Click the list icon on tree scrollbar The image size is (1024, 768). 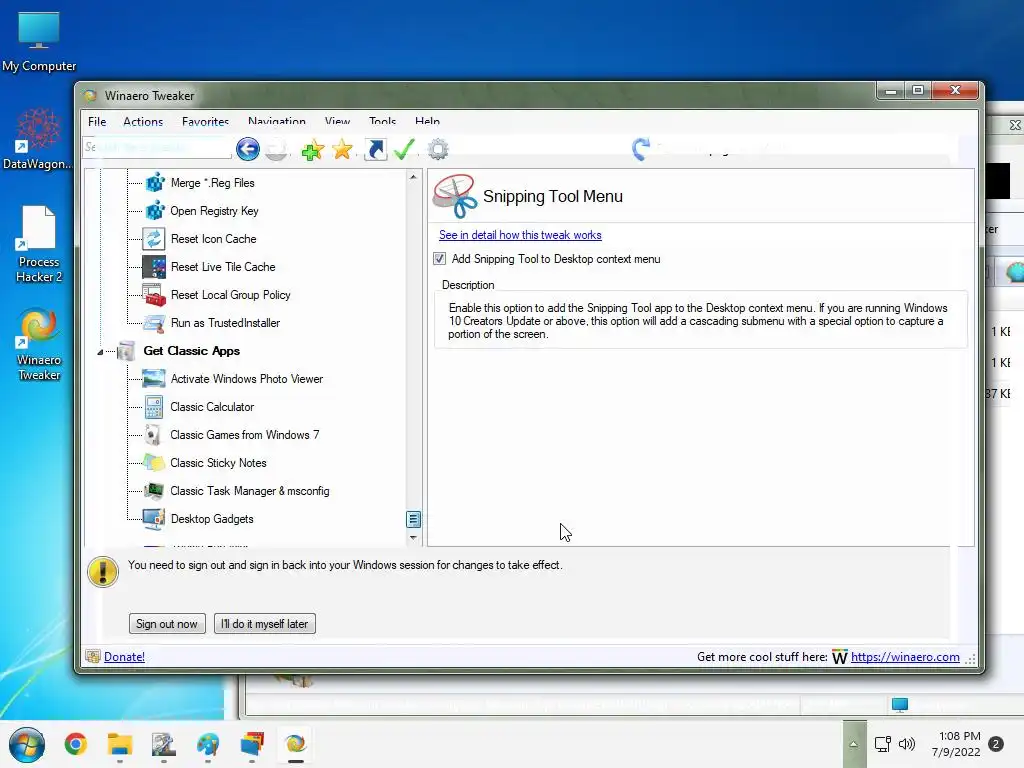pyautogui.click(x=413, y=519)
